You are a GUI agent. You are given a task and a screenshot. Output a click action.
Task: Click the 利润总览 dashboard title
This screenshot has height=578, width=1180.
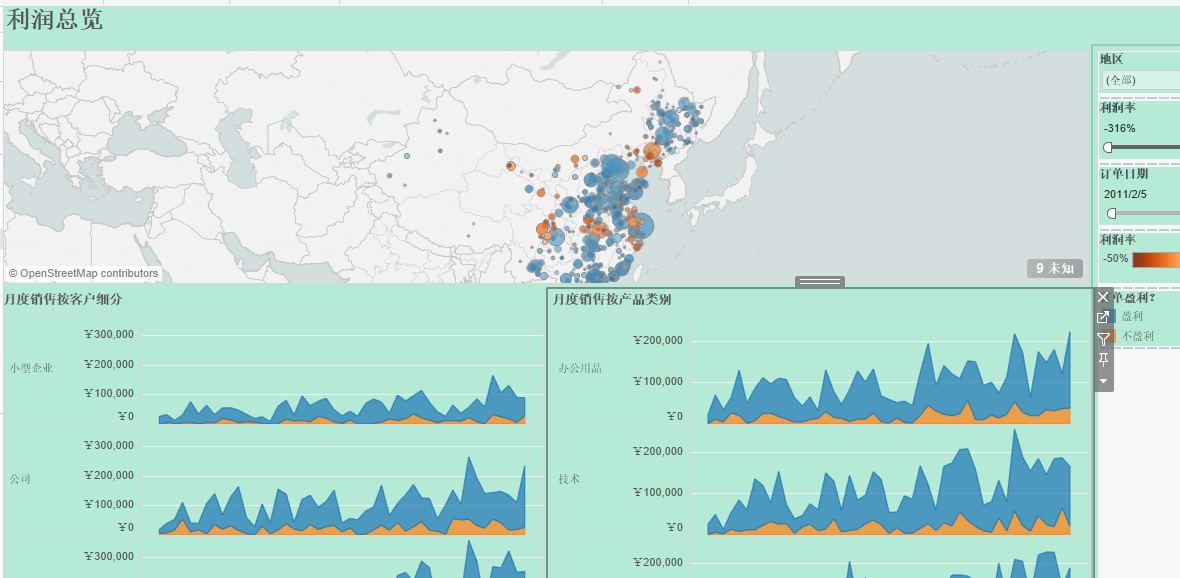coord(55,19)
